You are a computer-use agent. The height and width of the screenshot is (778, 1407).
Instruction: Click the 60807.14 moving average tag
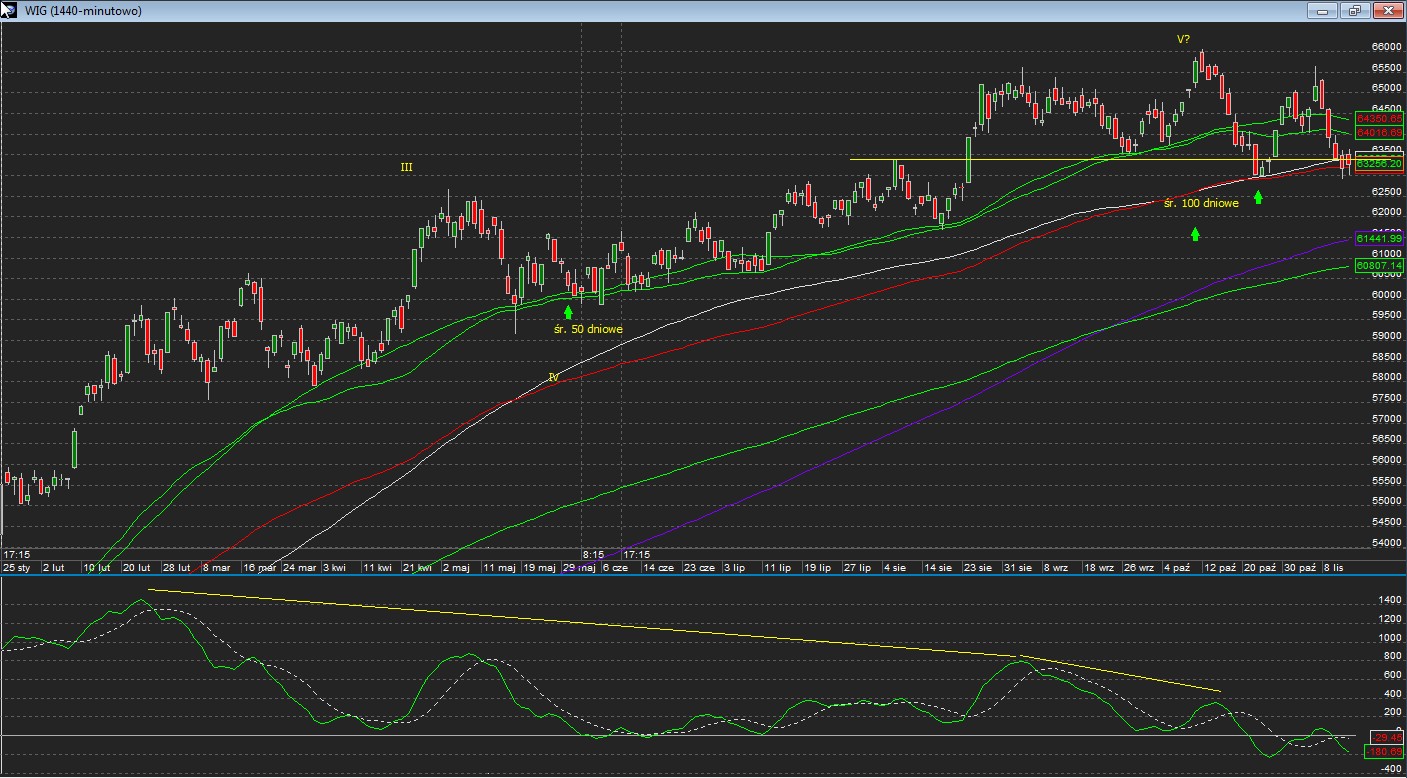tap(1379, 266)
